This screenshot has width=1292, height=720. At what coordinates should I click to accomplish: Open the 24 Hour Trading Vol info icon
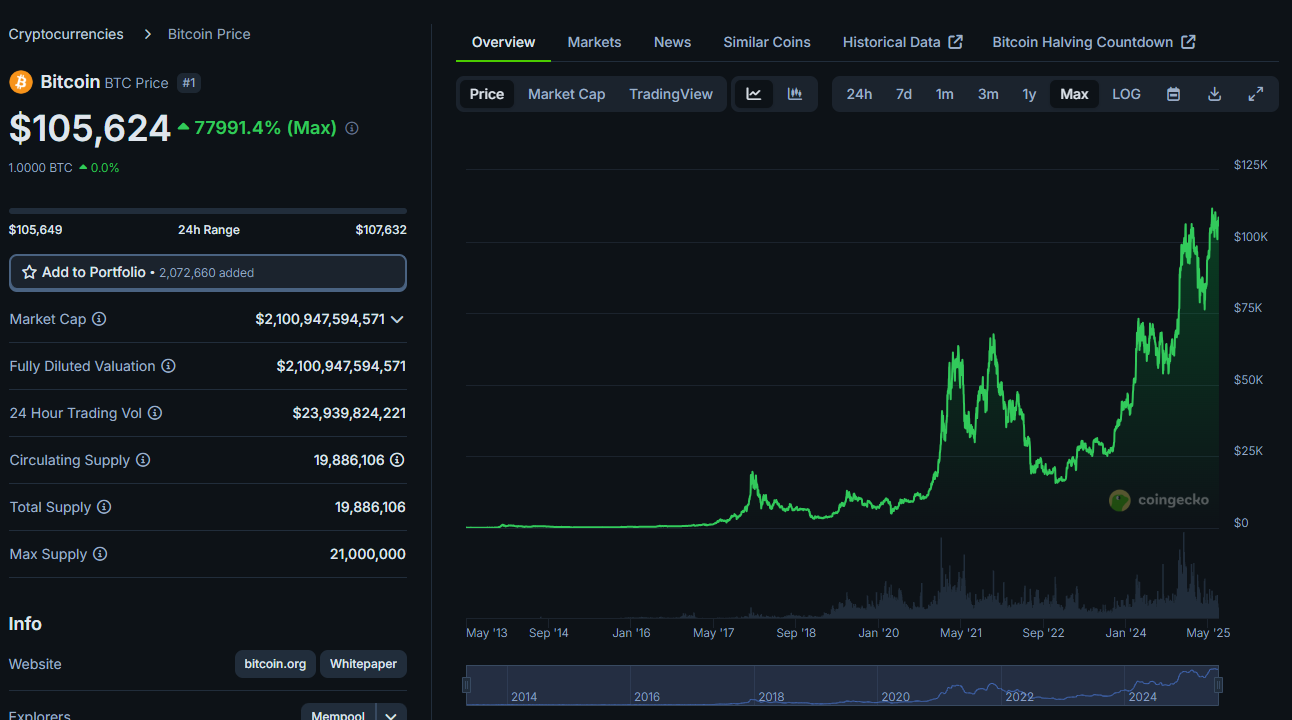coord(155,413)
